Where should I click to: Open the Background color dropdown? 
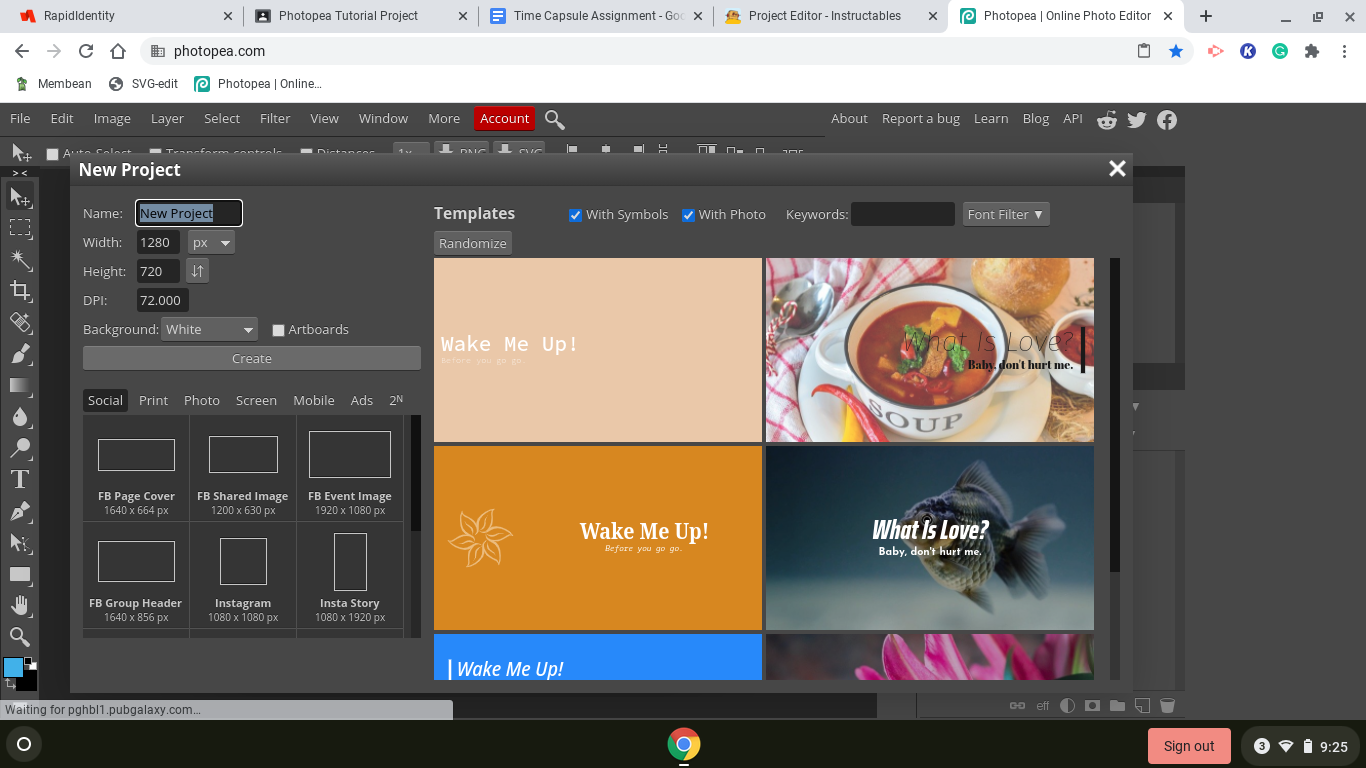pos(209,329)
